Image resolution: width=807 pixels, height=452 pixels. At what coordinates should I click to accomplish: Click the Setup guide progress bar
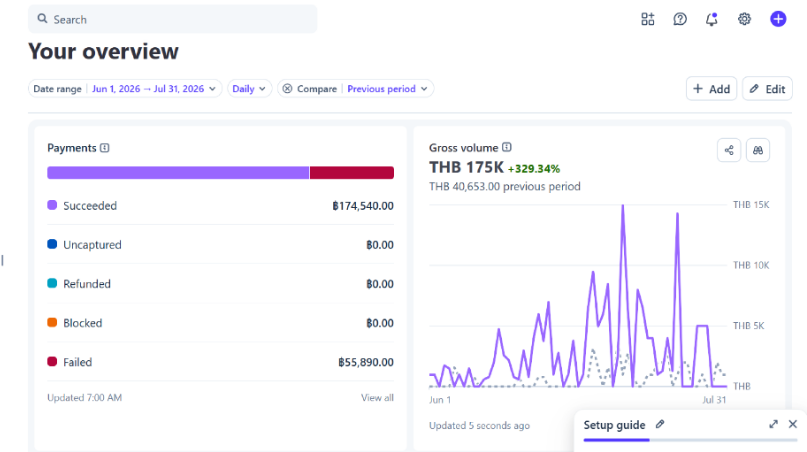tap(690, 440)
